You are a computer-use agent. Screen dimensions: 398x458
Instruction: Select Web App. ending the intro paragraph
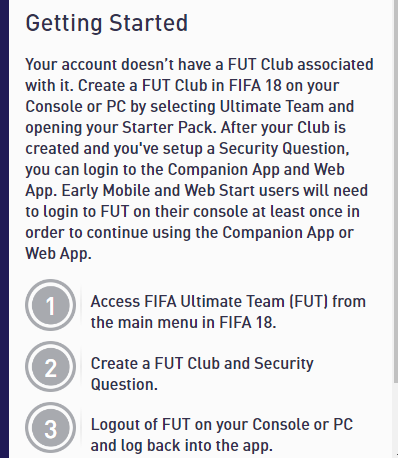click(58, 254)
